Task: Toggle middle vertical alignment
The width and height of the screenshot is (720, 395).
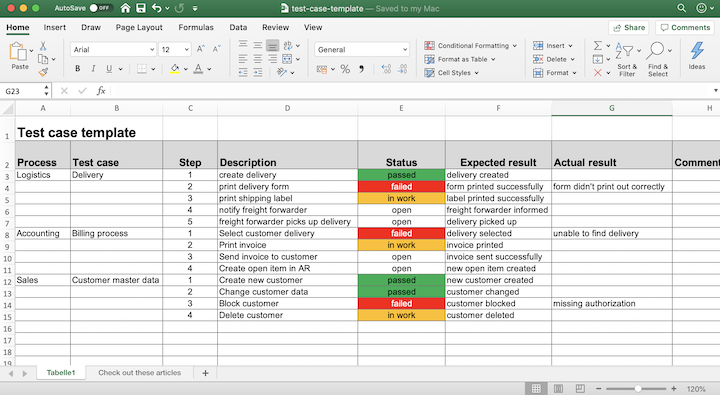Action: click(x=258, y=45)
